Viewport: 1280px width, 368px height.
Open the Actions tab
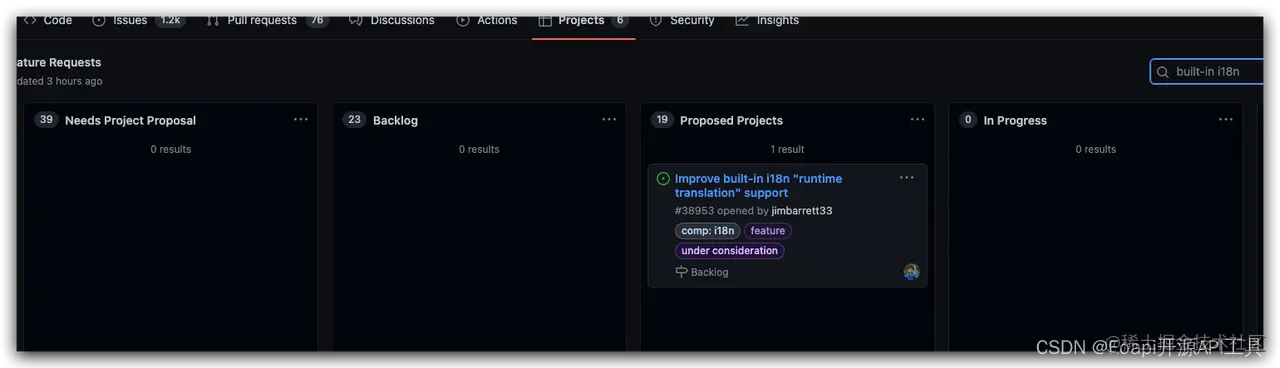486,20
